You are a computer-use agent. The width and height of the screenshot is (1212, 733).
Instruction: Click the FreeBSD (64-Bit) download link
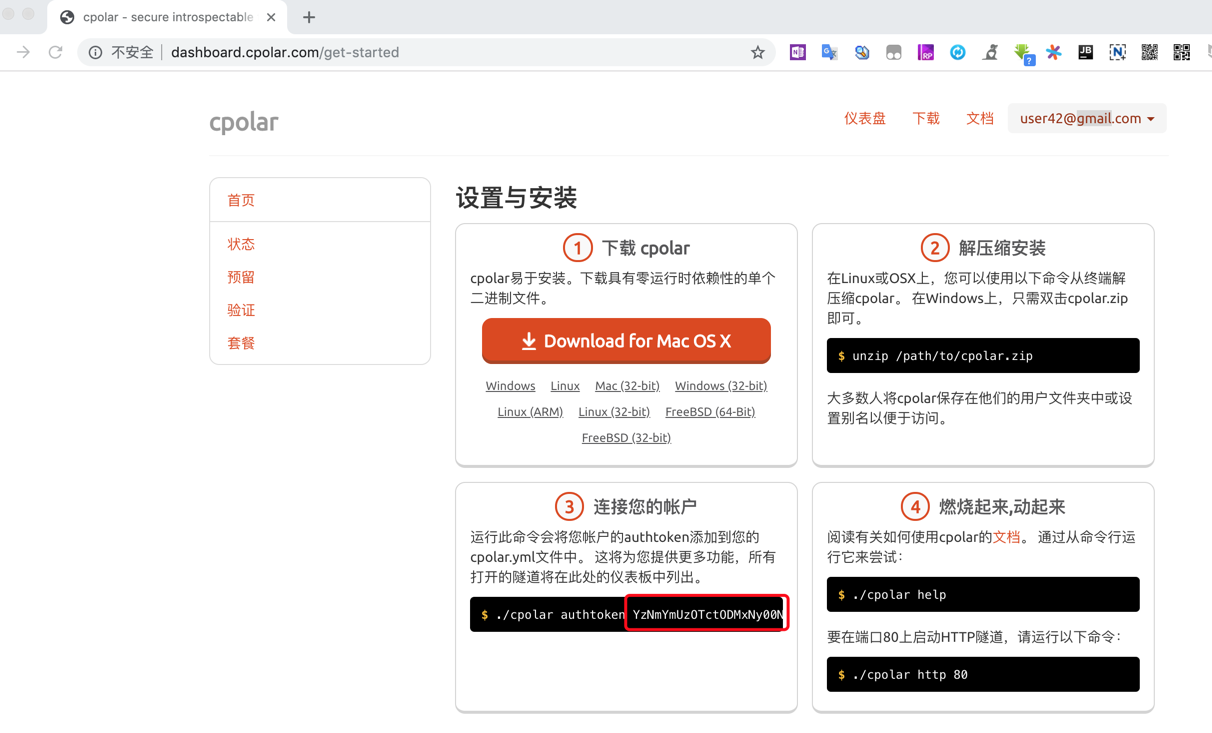(710, 412)
